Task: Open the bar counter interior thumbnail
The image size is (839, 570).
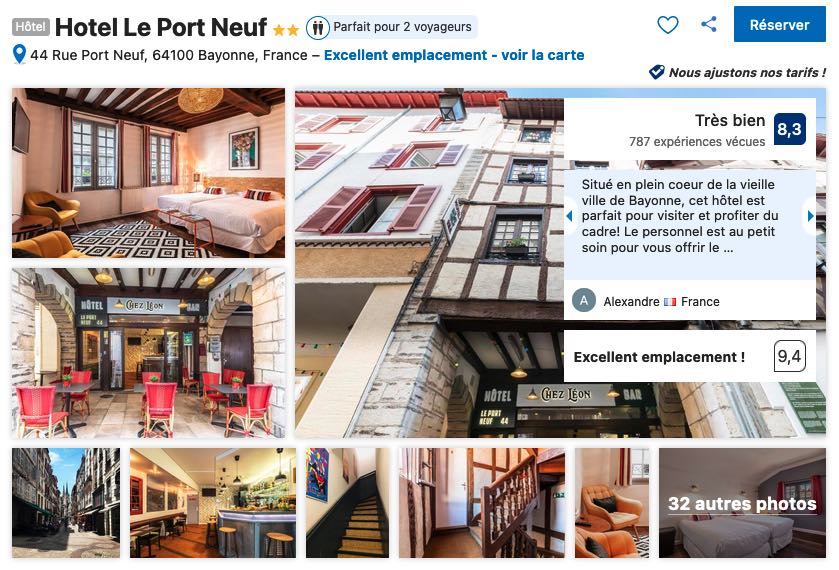Action: point(213,503)
